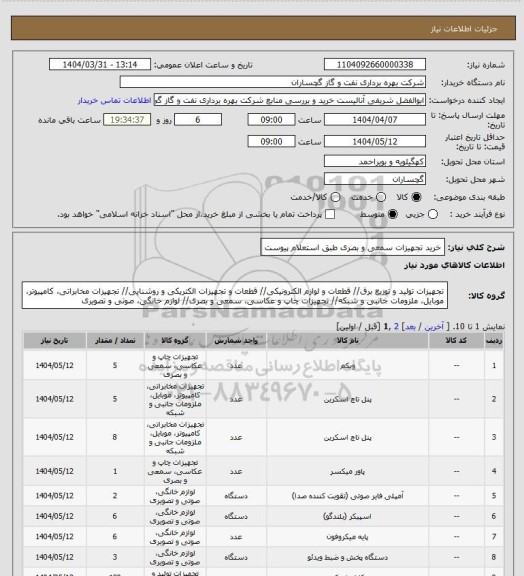This screenshot has height=576, width=524.
Task: Click the remaining time 19:34:37 field
Action: pos(127,120)
